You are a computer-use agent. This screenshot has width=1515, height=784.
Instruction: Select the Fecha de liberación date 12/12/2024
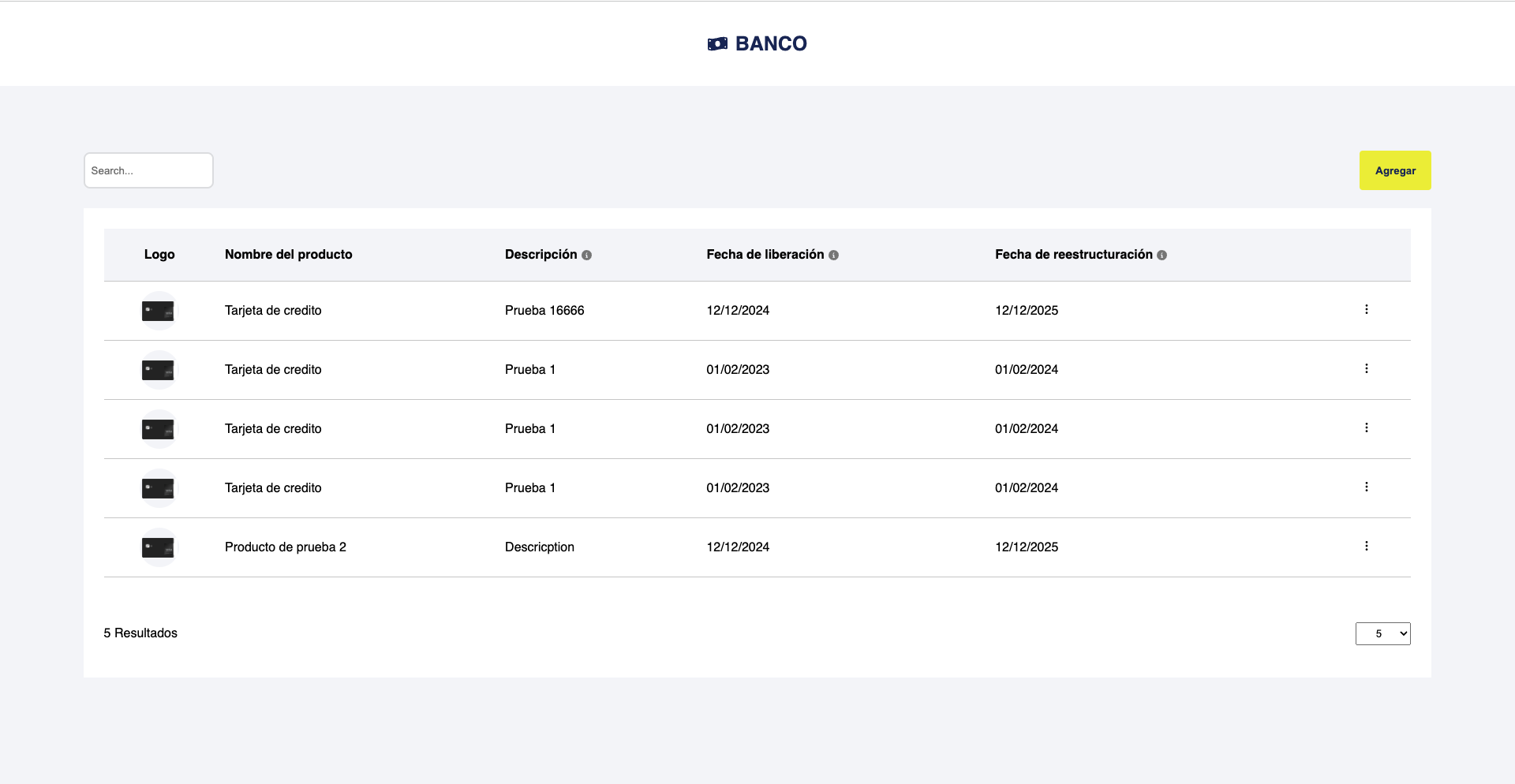click(738, 310)
